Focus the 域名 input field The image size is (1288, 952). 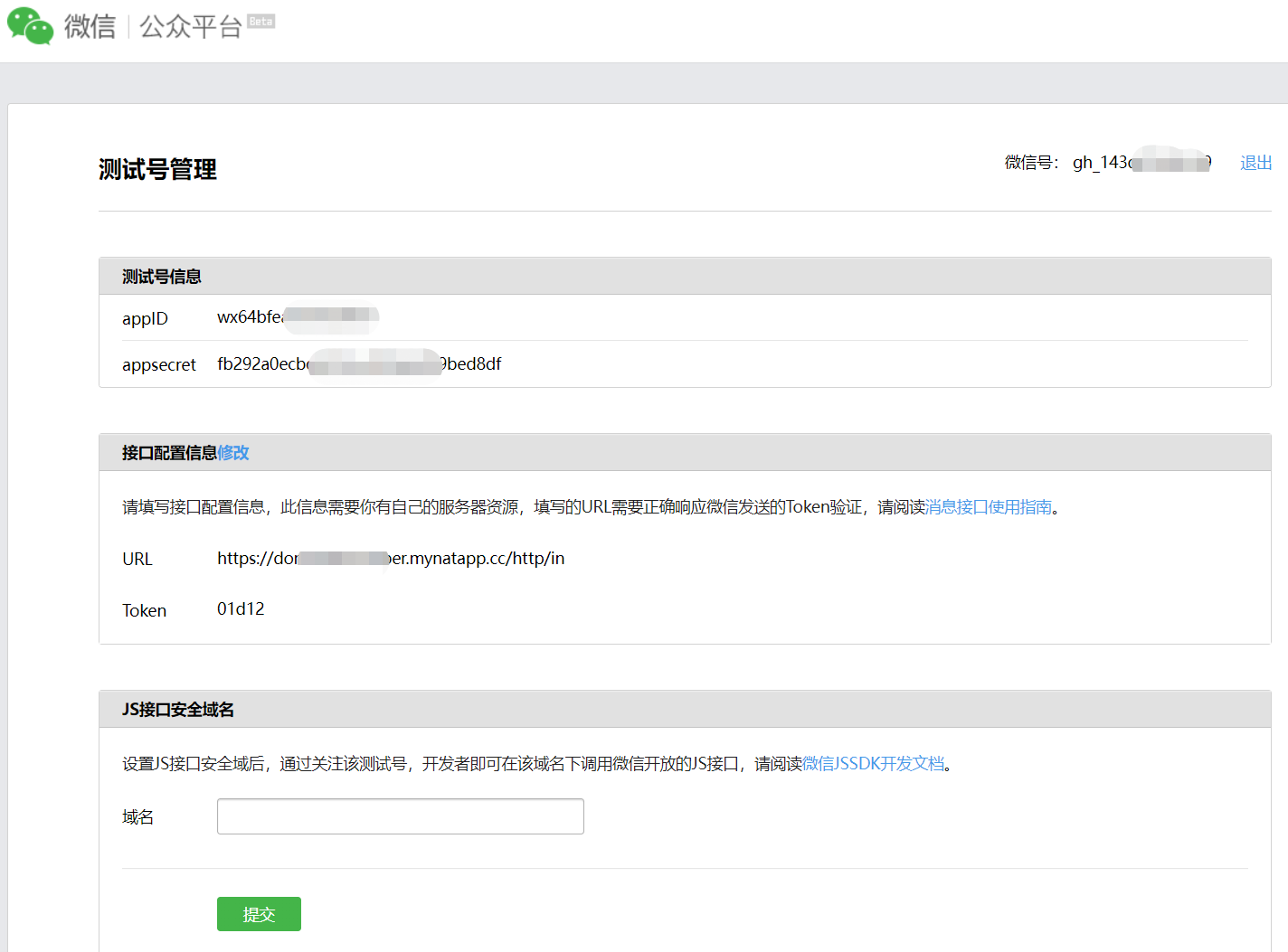tap(401, 816)
